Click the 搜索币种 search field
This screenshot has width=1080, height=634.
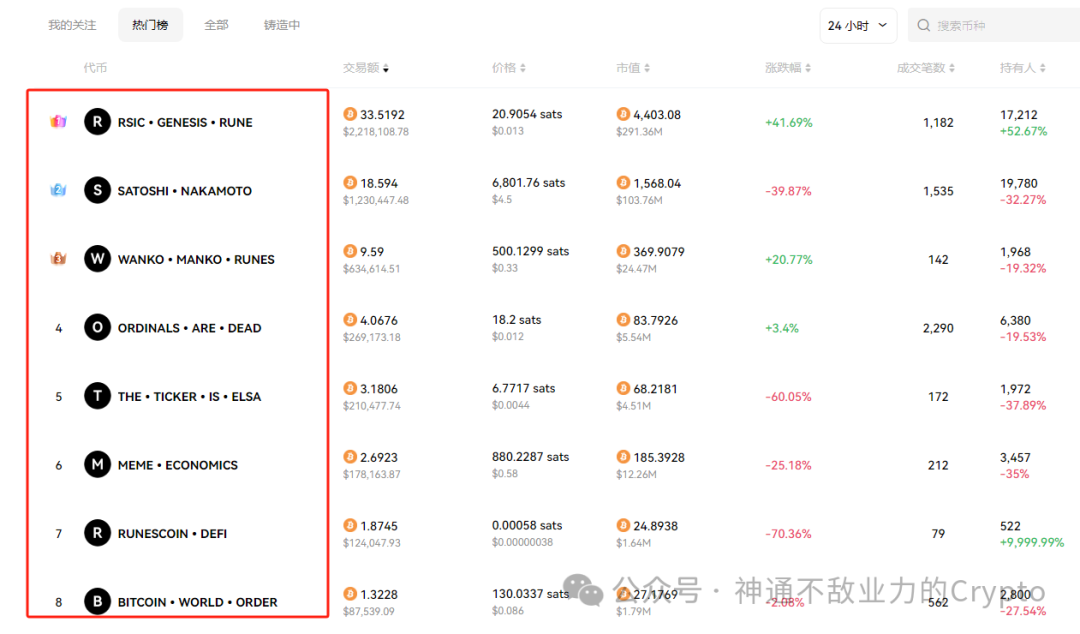pyautogui.click(x=993, y=25)
